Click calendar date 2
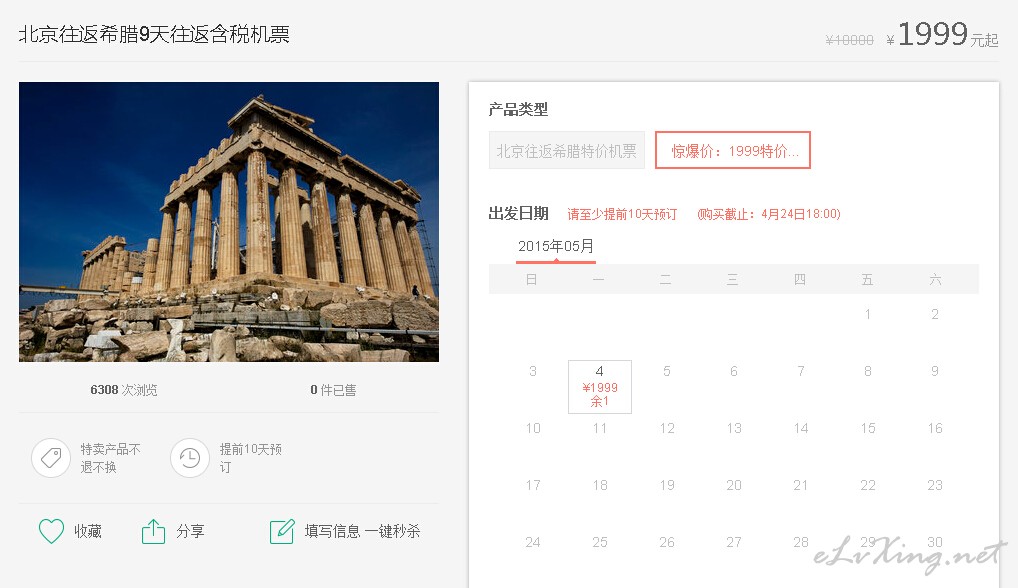The image size is (1018, 588). coord(935,314)
